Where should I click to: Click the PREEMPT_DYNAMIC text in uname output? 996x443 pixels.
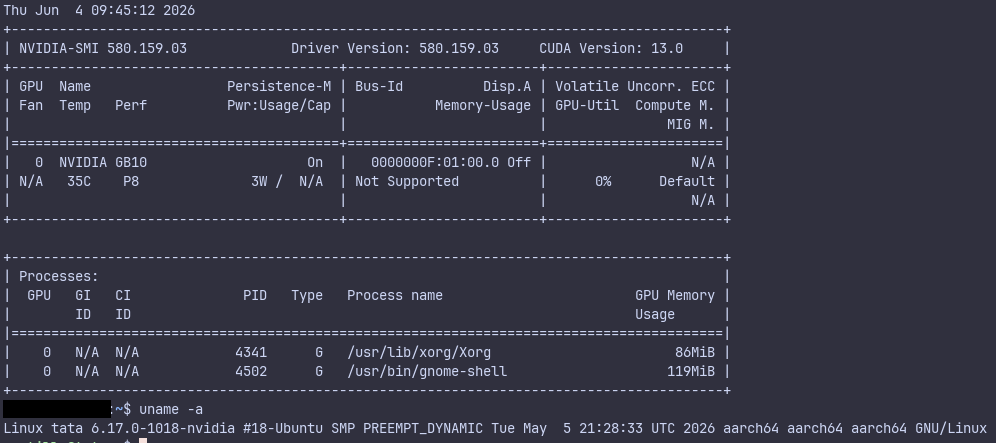pos(423,428)
